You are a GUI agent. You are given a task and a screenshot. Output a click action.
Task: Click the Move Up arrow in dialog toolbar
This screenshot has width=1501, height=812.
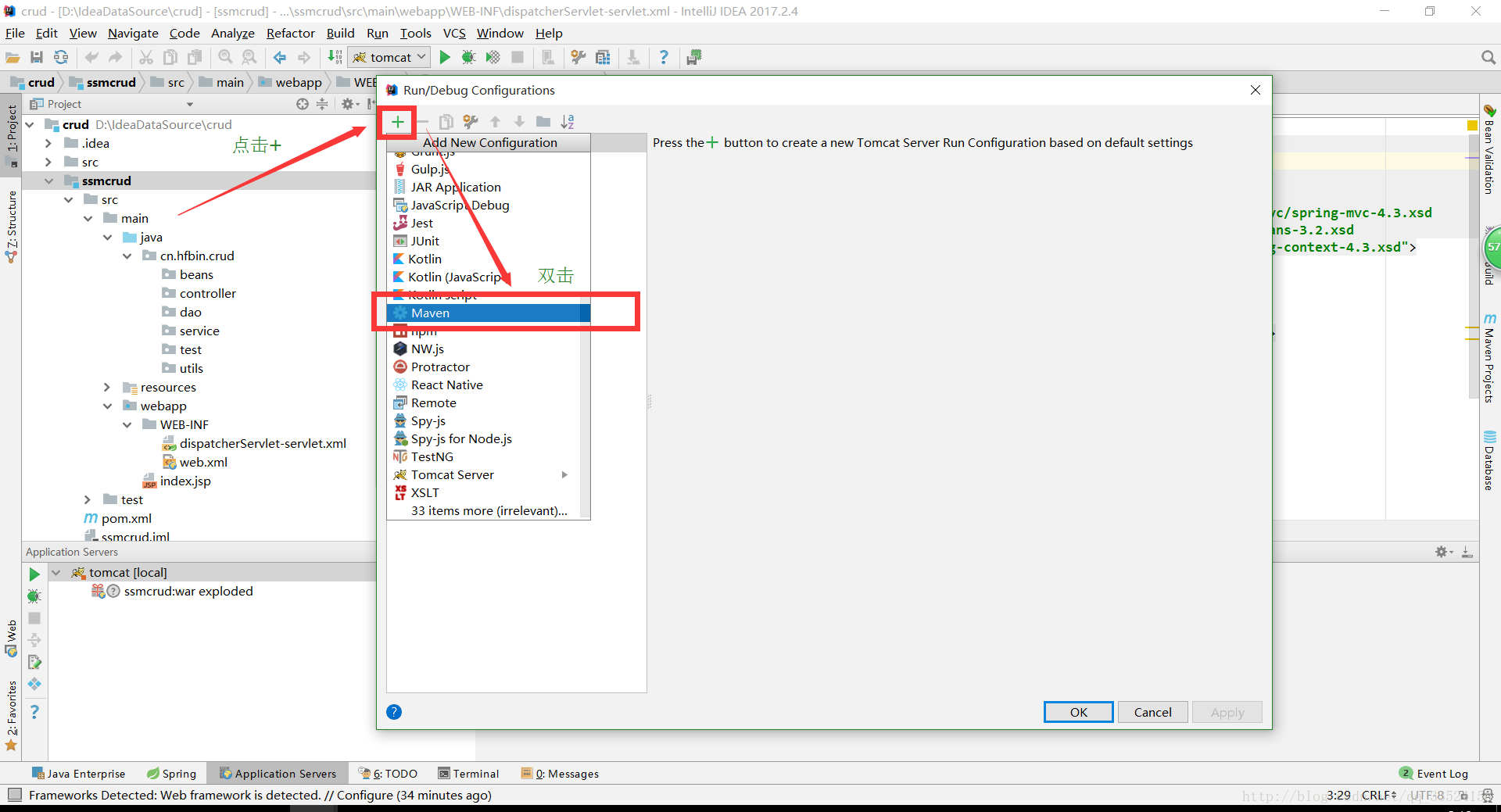click(x=495, y=122)
